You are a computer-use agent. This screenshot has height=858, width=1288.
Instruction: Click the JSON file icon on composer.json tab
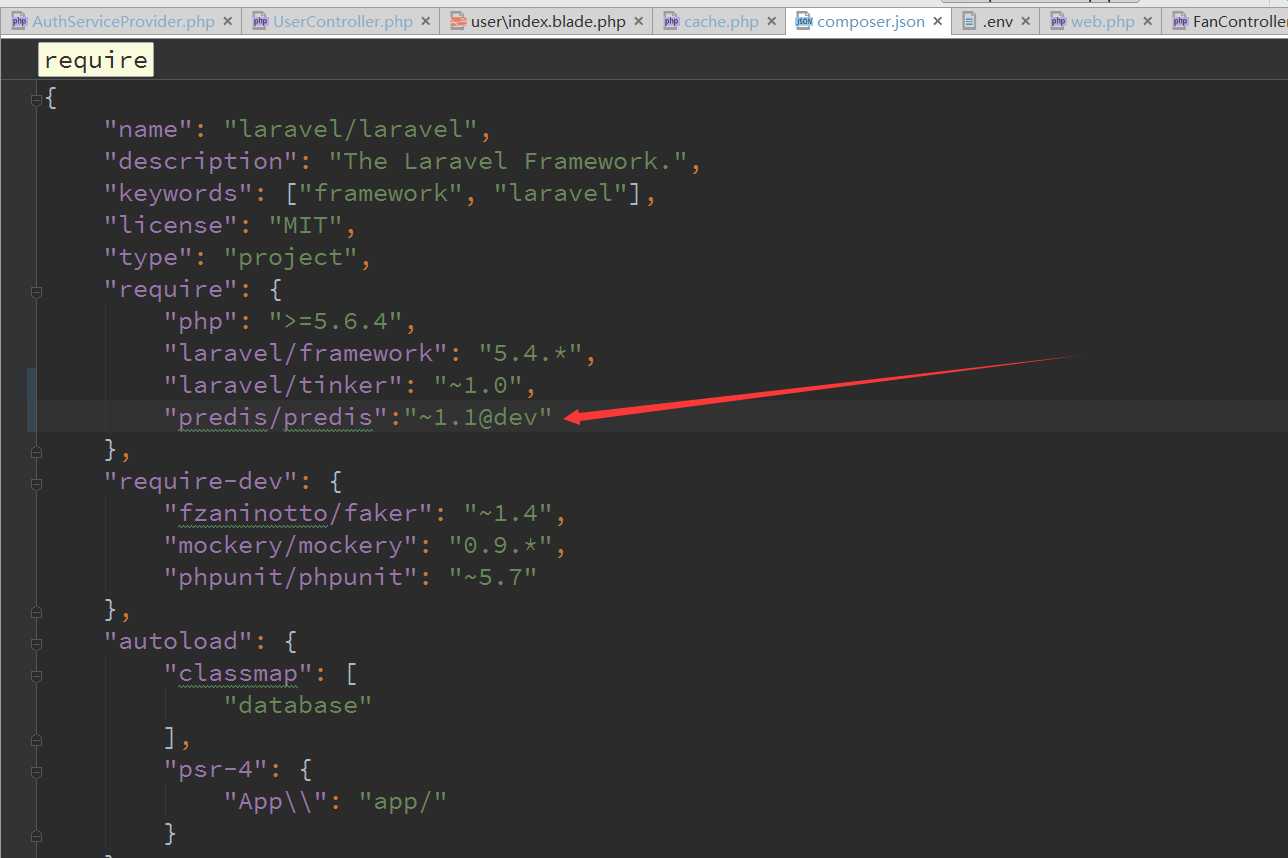pyautogui.click(x=804, y=21)
